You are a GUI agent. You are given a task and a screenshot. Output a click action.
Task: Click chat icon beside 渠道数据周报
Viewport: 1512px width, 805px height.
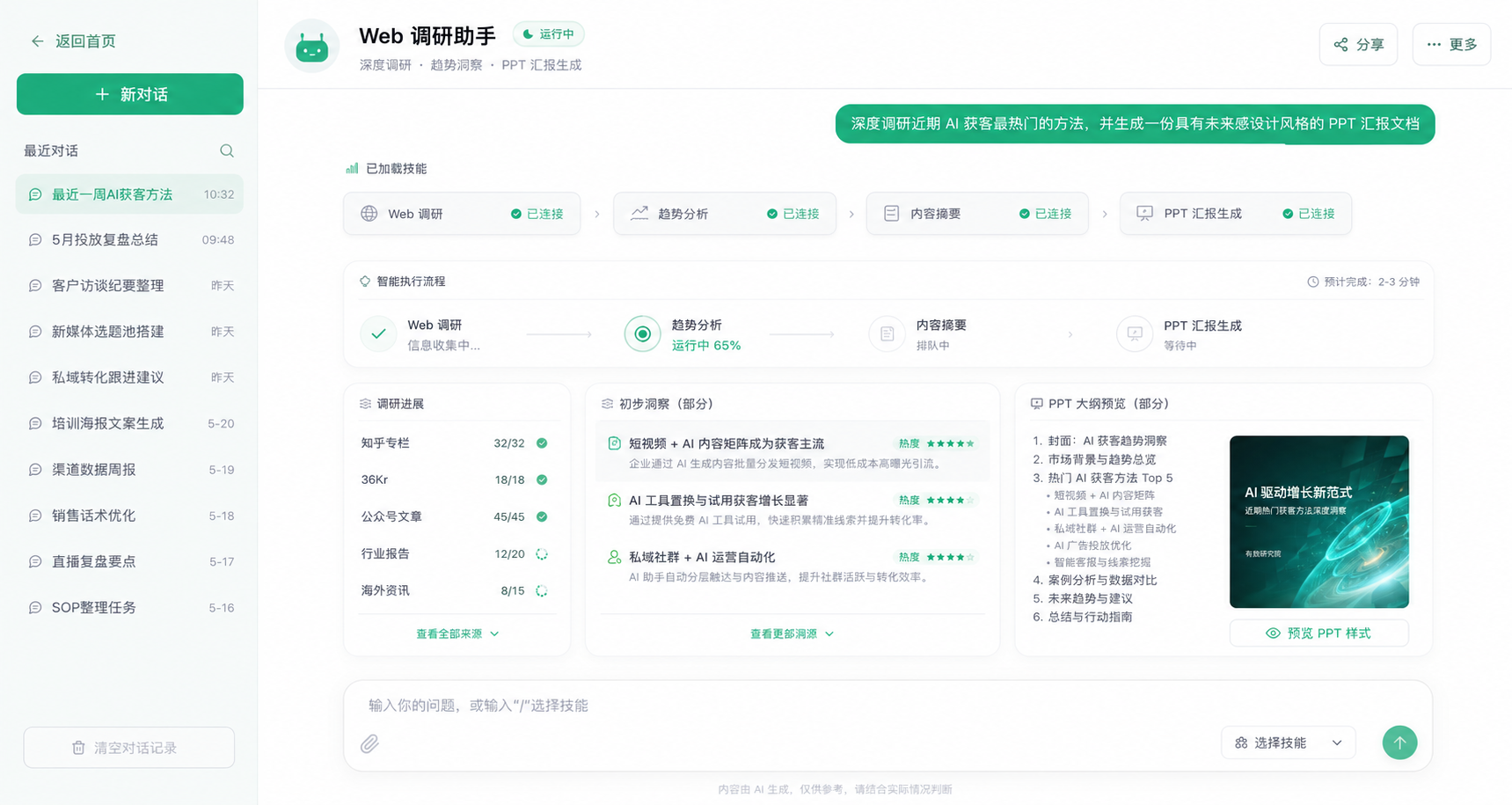[35, 470]
